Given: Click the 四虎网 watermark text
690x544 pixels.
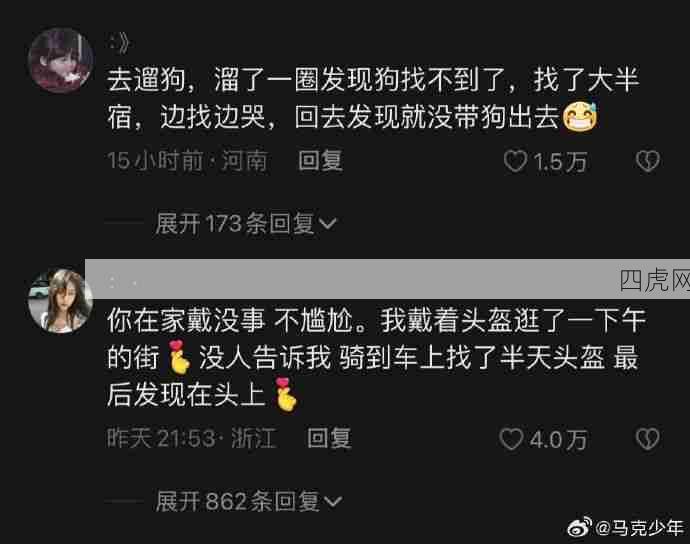Looking at the screenshot, I should coord(654,280).
